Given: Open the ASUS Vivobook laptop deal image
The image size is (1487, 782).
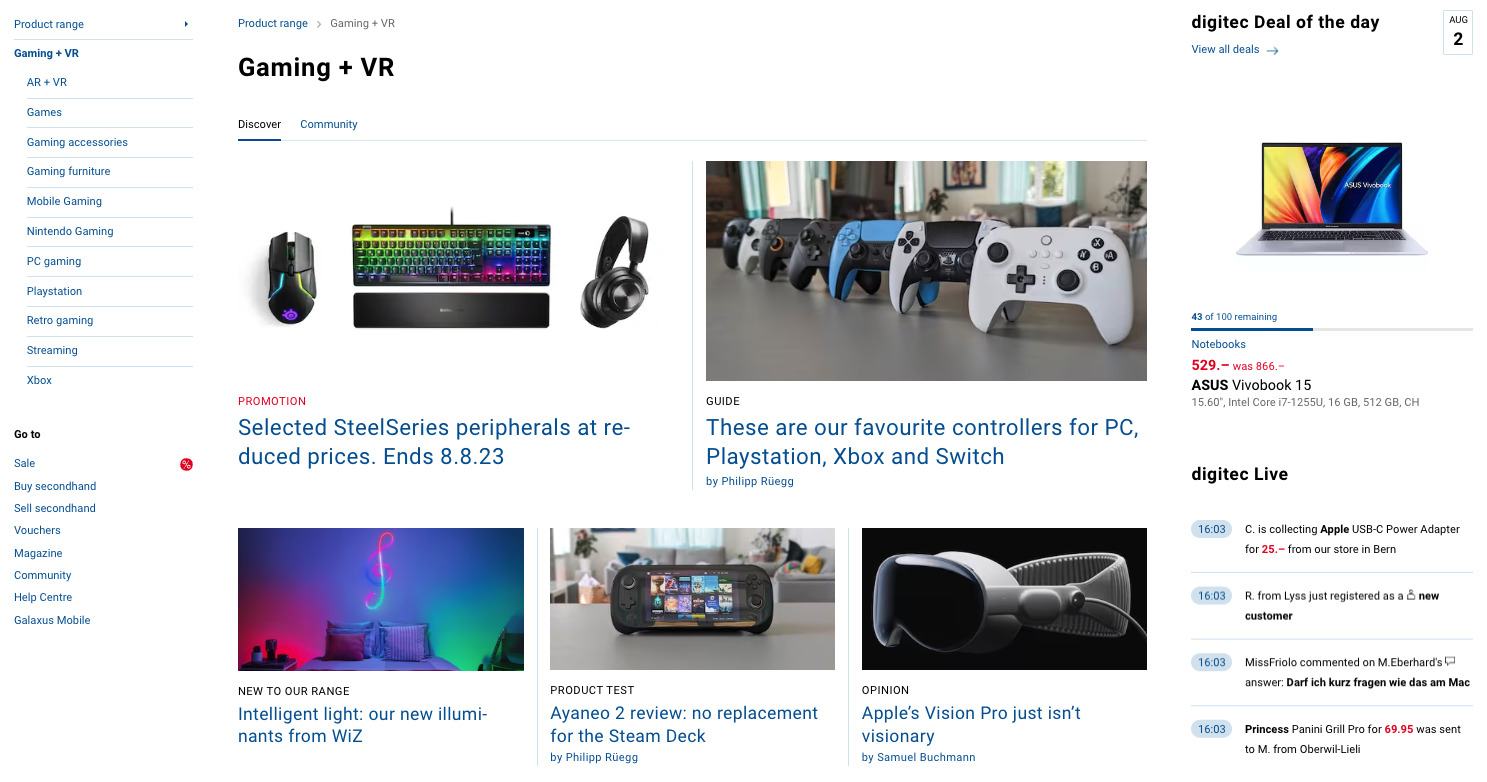Looking at the screenshot, I should pos(1331,199).
